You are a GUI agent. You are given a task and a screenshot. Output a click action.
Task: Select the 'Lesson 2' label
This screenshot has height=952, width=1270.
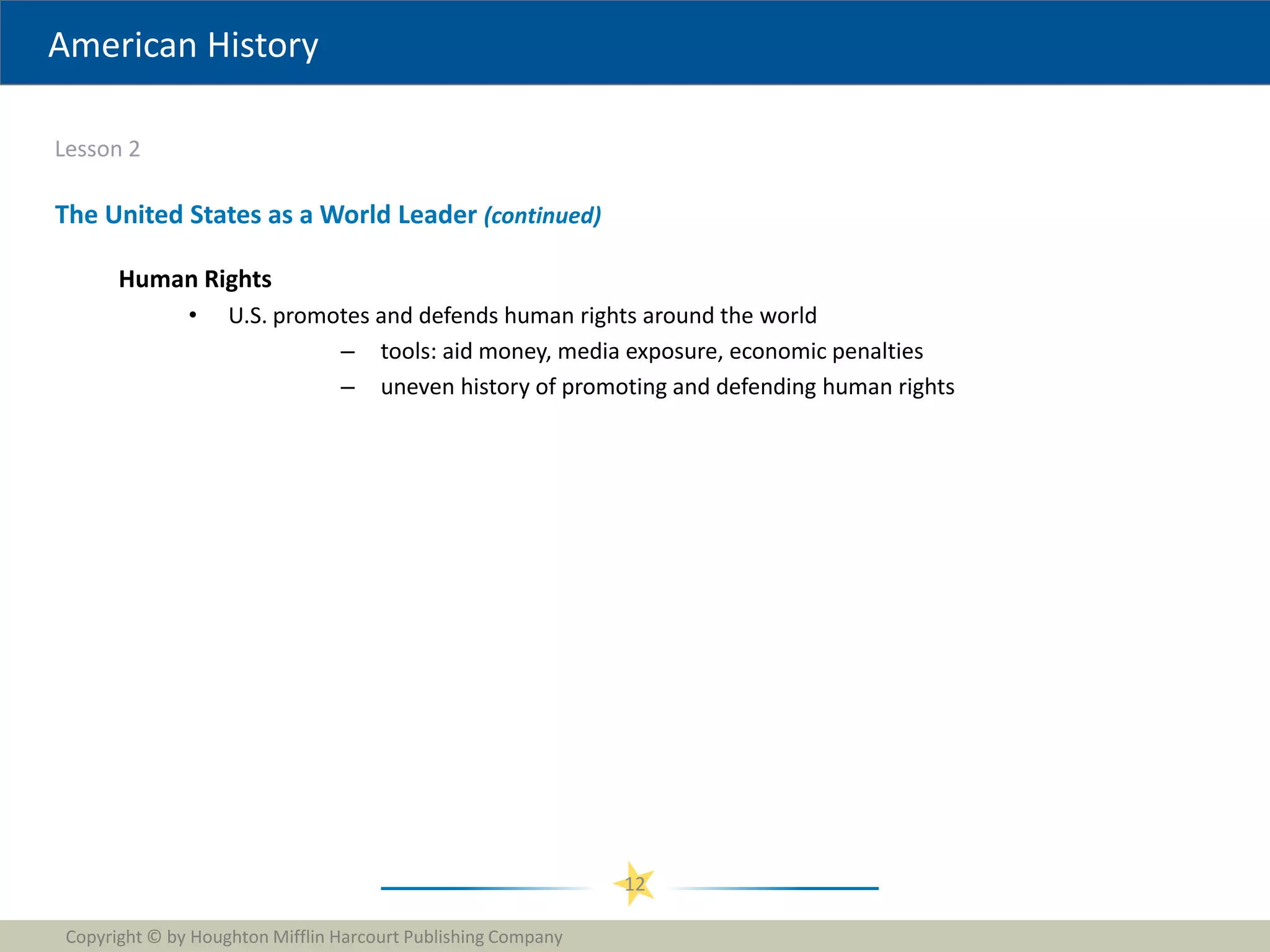click(x=97, y=149)
